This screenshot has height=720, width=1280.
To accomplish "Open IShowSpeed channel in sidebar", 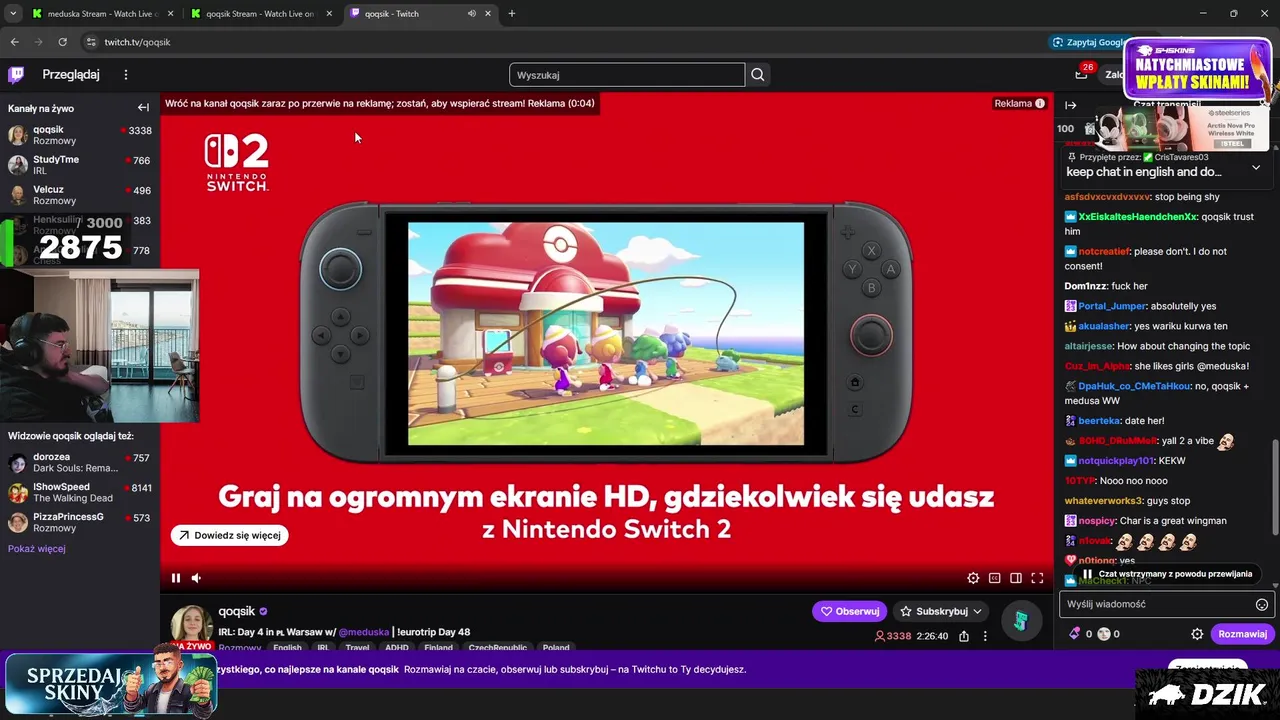I will [80, 493].
